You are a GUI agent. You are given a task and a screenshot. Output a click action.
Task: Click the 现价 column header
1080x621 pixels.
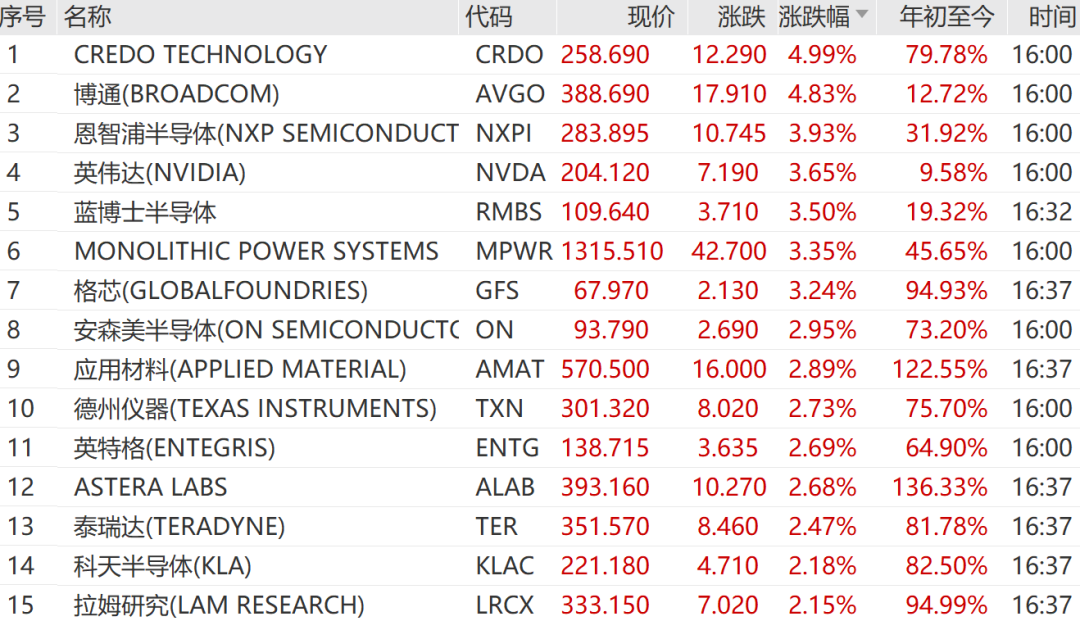click(650, 17)
